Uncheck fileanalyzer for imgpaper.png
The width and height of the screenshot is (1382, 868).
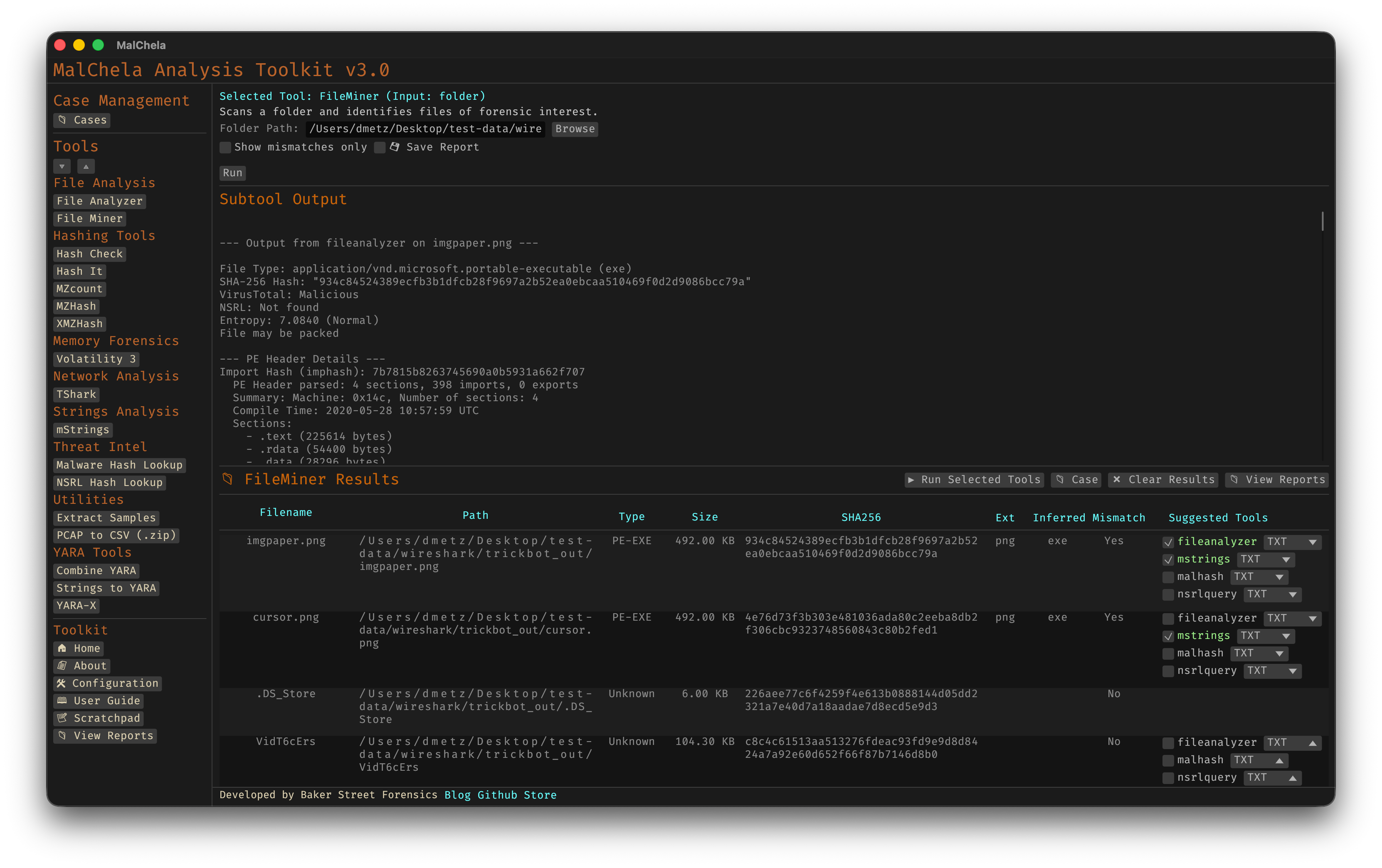[x=1168, y=542]
